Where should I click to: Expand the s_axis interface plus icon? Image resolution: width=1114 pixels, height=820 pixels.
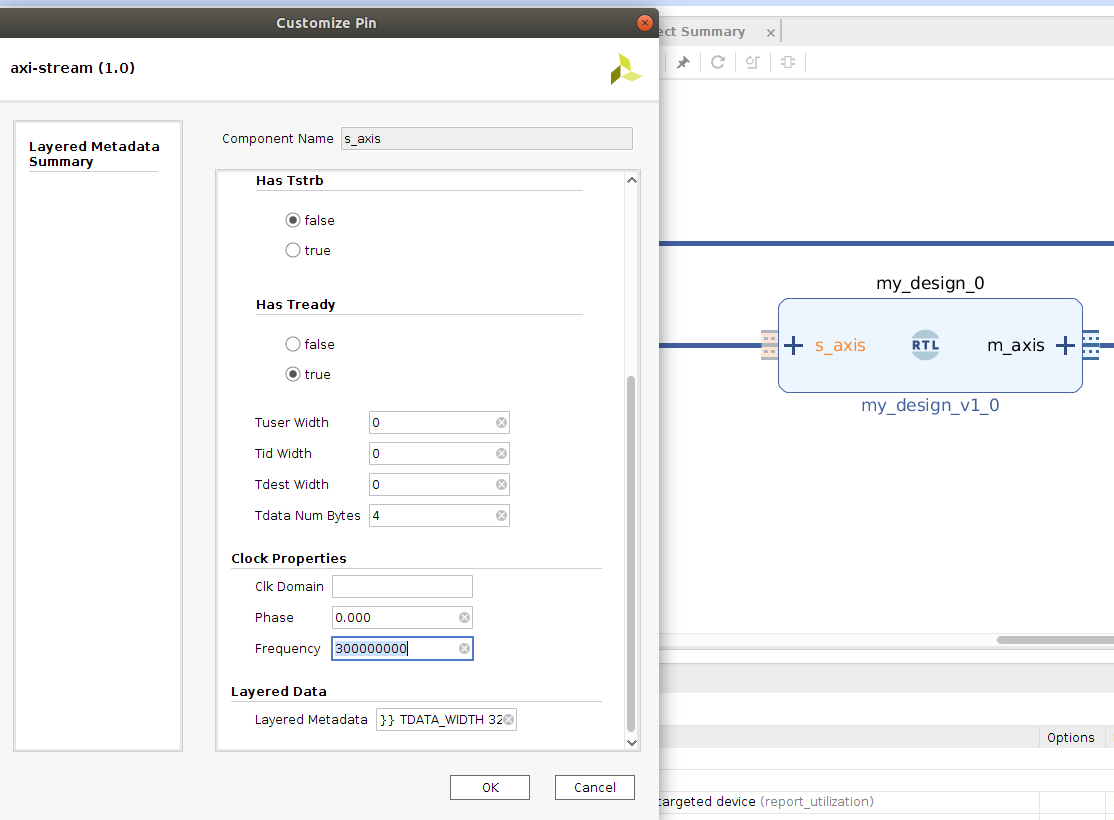tap(794, 346)
